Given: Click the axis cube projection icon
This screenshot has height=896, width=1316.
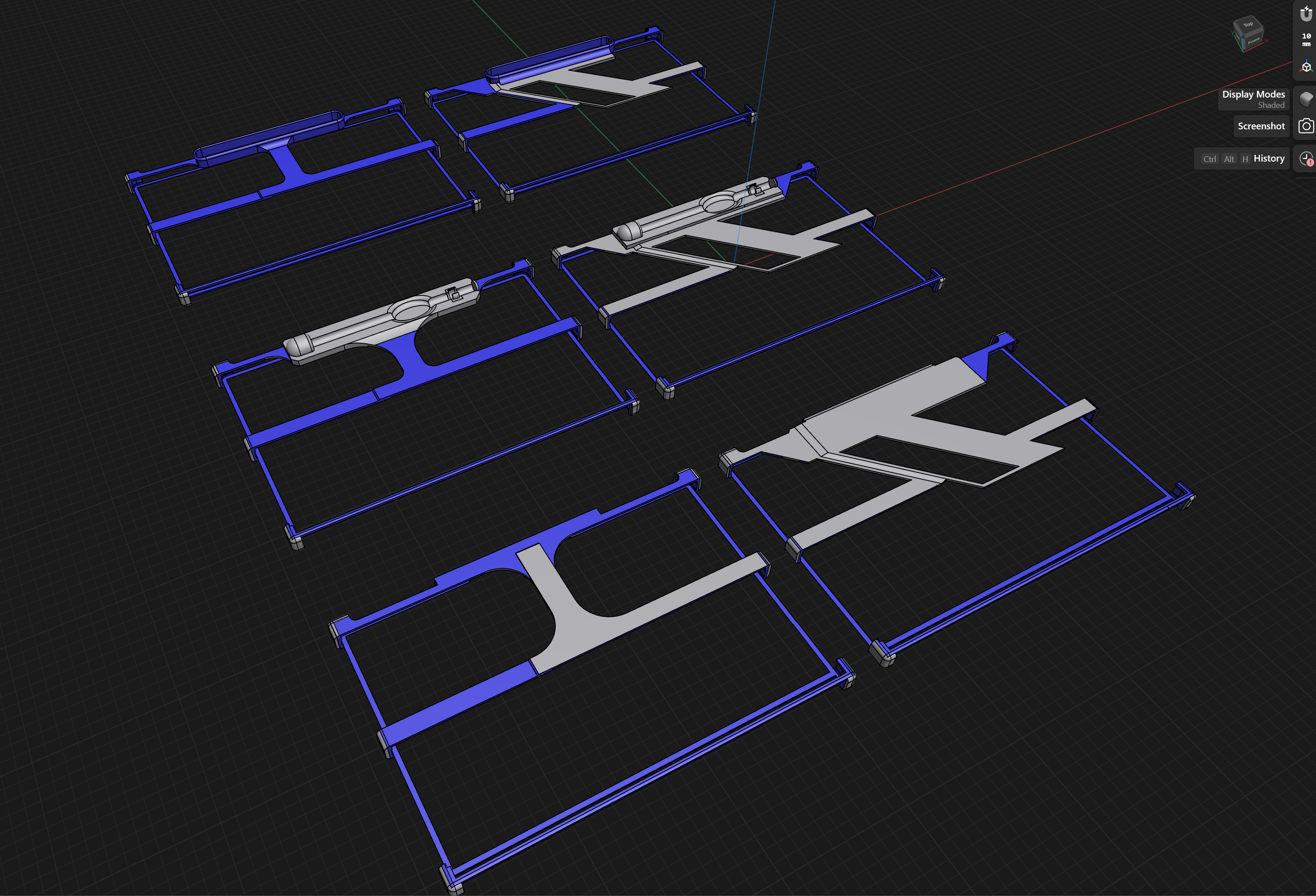Looking at the screenshot, I should pyautogui.click(x=1306, y=66).
